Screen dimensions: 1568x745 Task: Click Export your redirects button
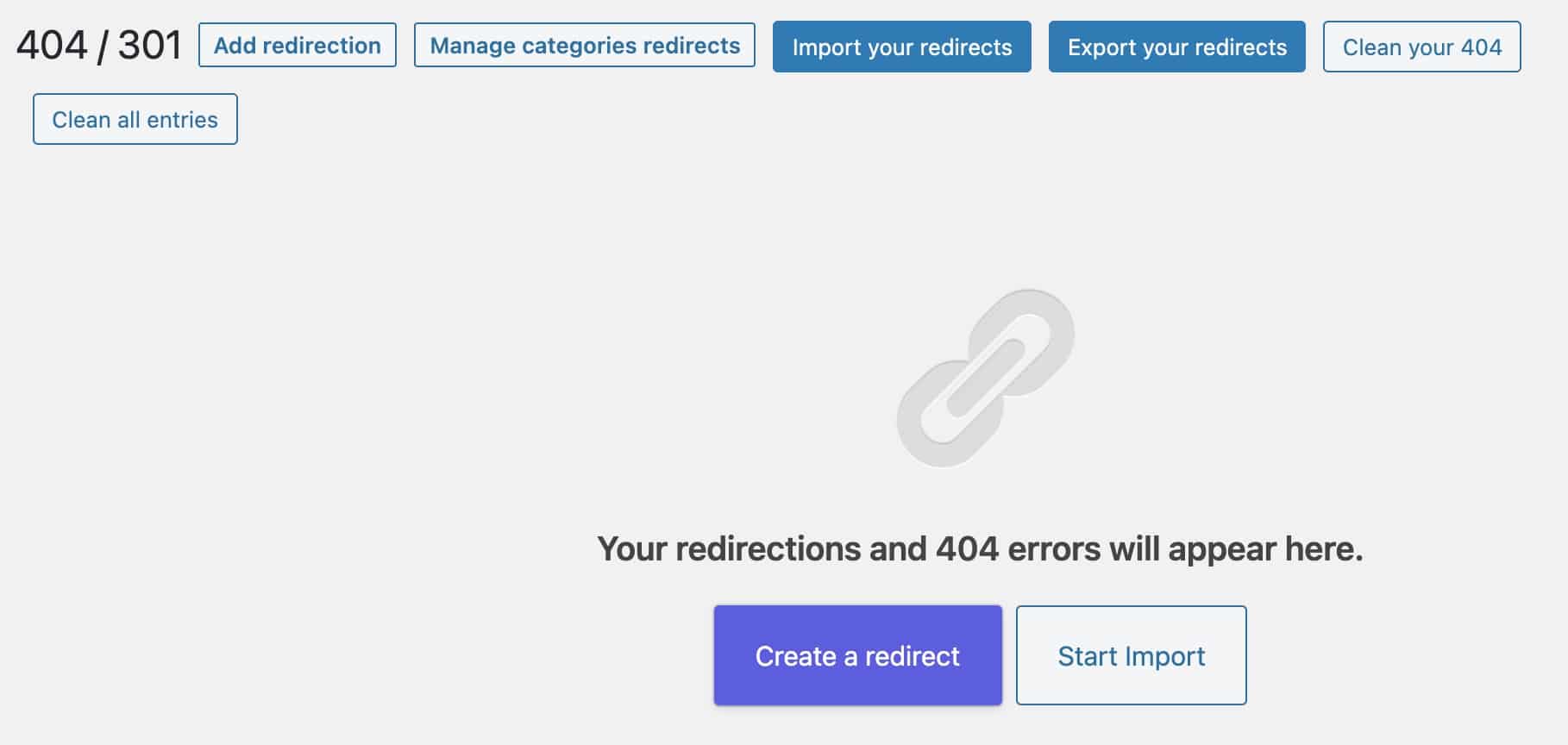click(x=1177, y=47)
